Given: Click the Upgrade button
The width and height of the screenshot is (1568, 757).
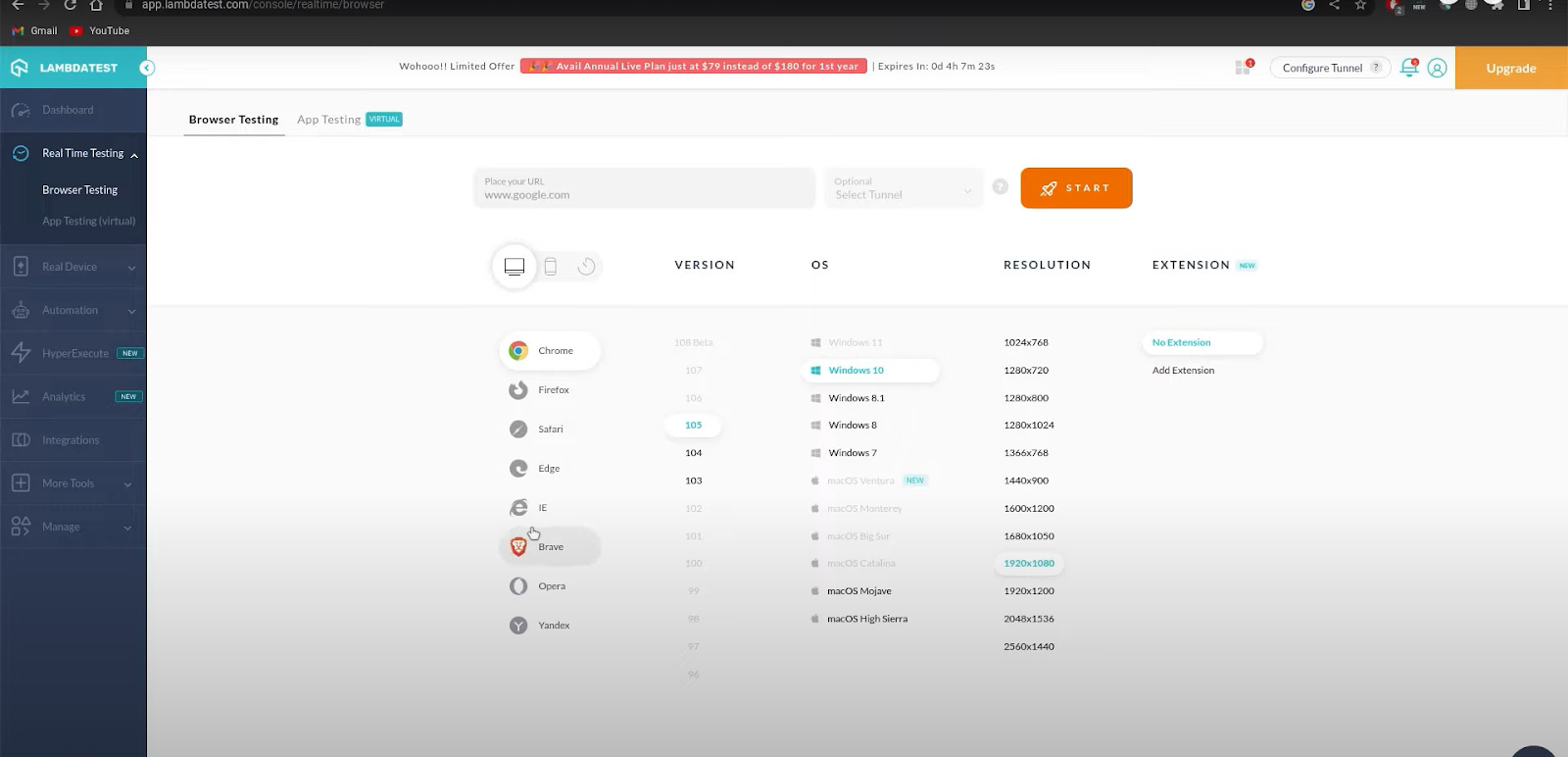Looking at the screenshot, I should click(1511, 69).
